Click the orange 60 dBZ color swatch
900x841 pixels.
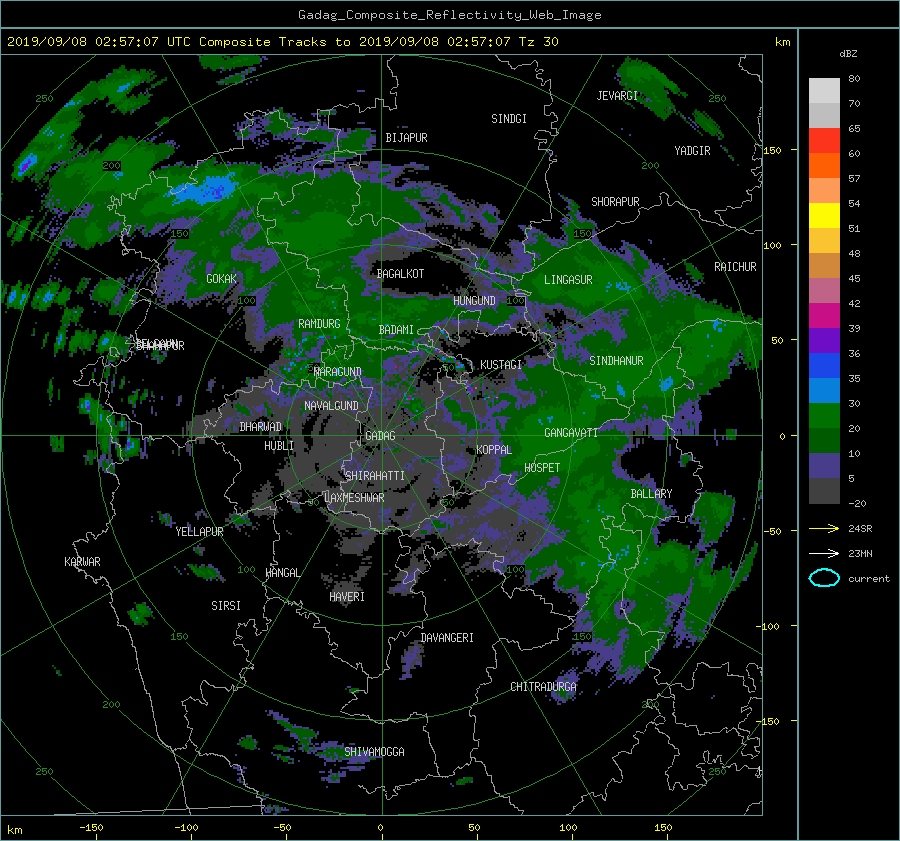pos(824,165)
